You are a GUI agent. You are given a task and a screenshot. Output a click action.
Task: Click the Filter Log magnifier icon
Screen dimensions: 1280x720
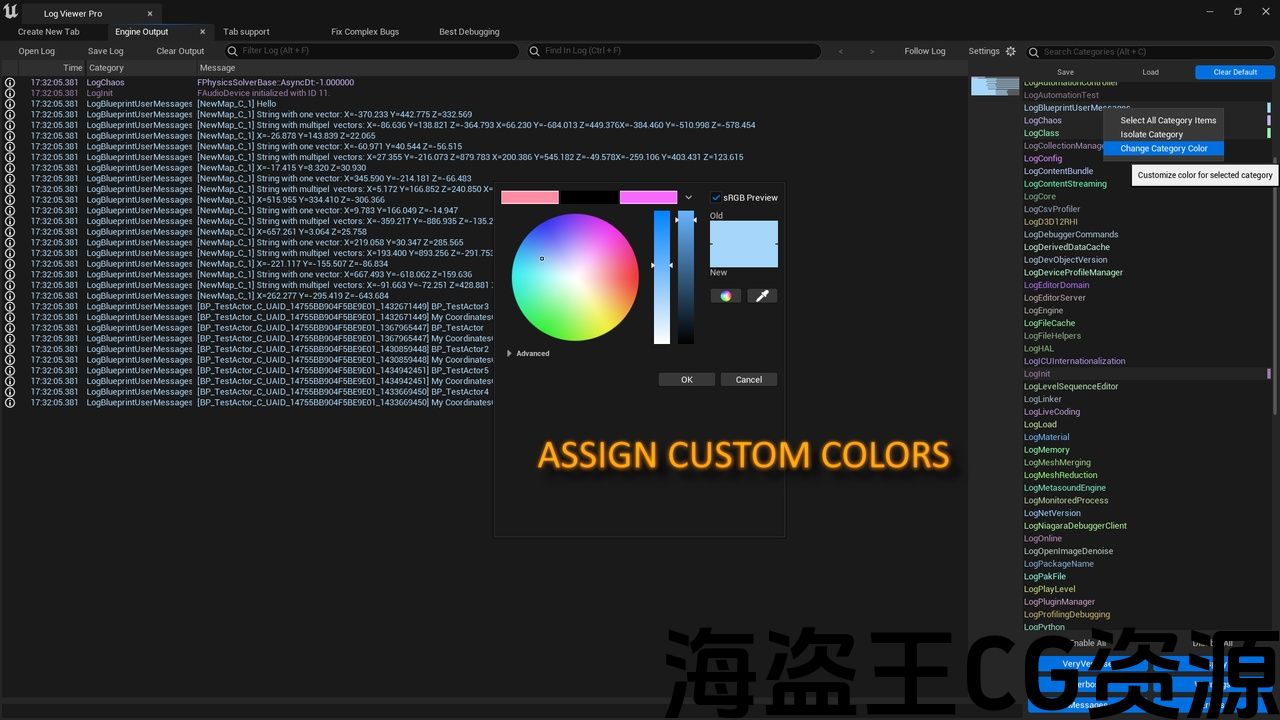pyautogui.click(x=233, y=51)
